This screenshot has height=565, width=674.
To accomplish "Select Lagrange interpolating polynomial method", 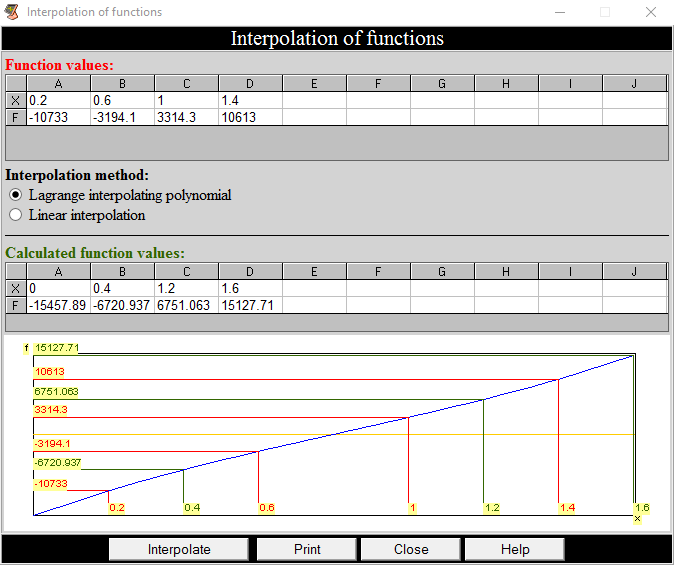I will (x=15, y=195).
